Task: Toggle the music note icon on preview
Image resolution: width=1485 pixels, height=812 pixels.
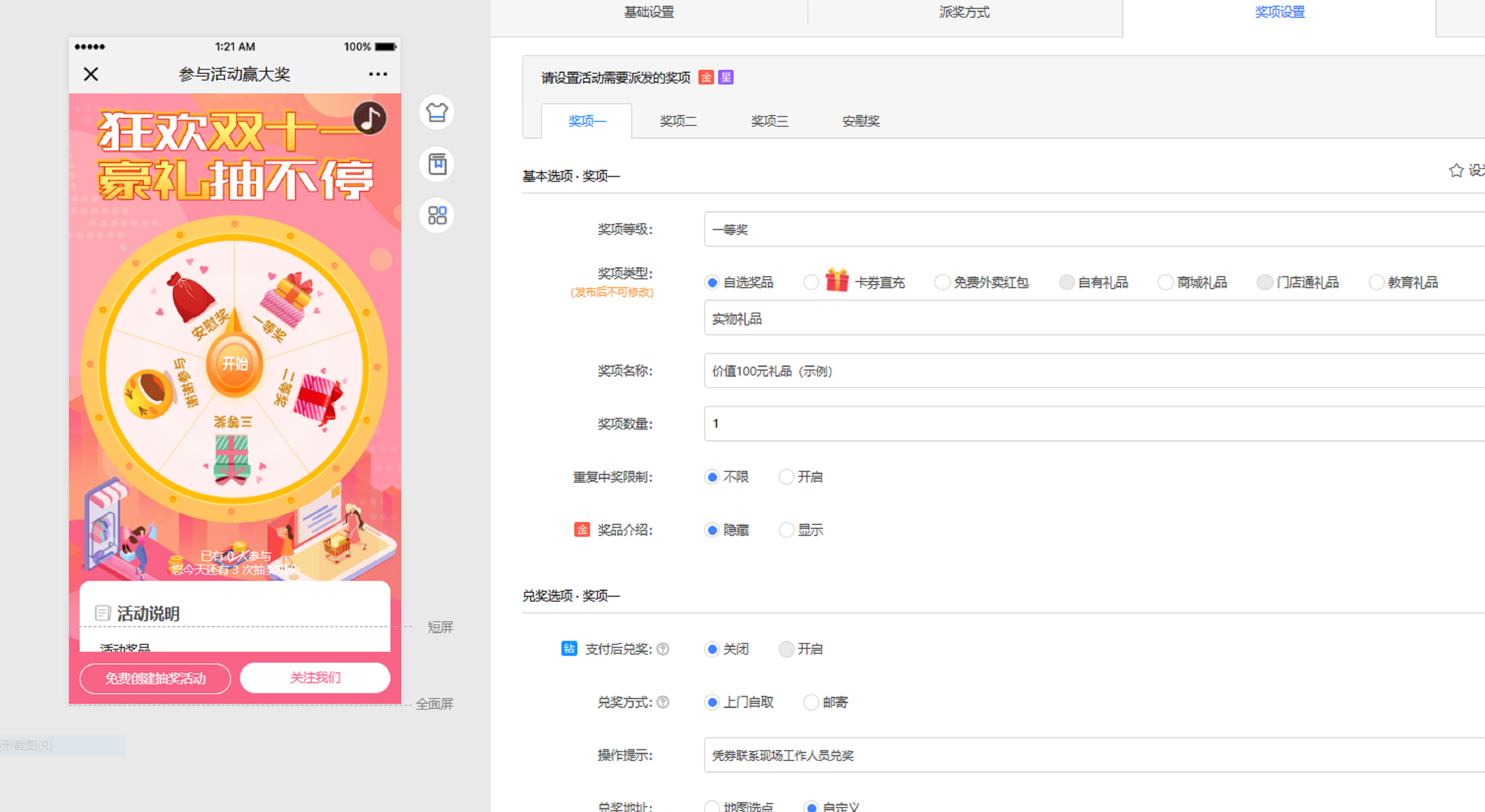Action: coord(370,118)
